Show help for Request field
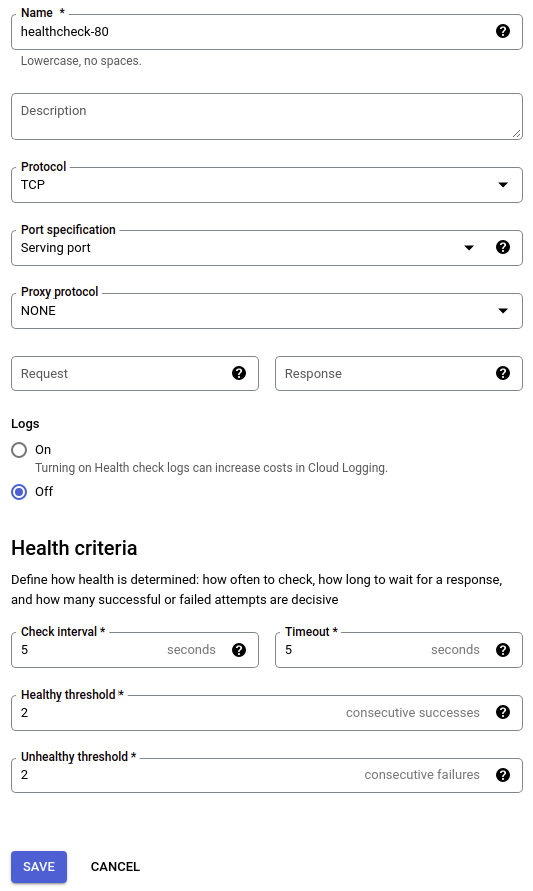 click(239, 373)
